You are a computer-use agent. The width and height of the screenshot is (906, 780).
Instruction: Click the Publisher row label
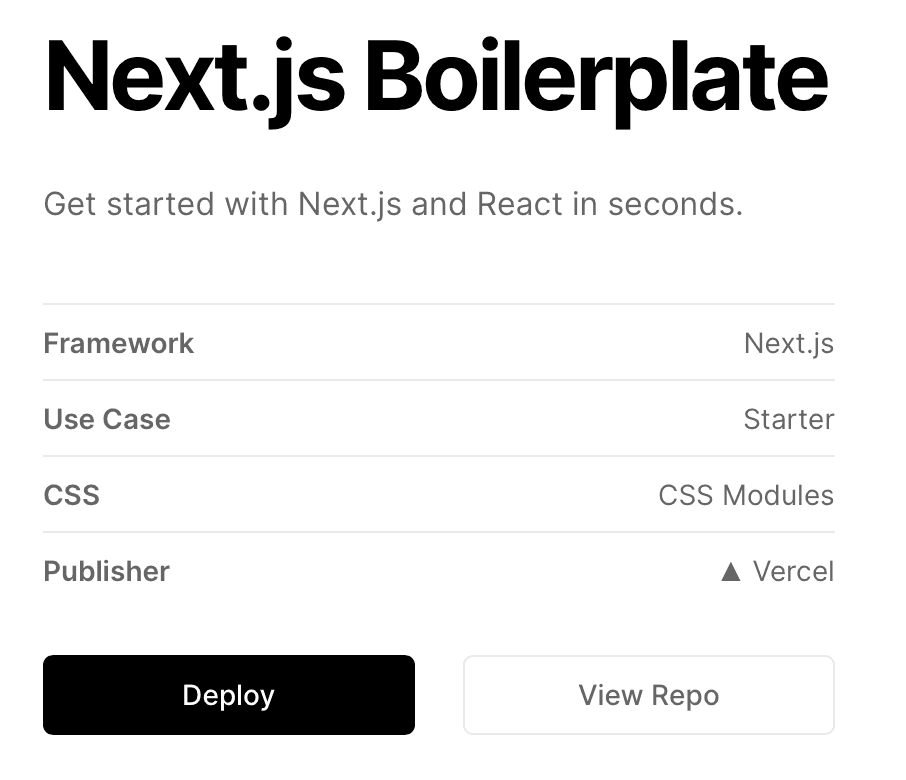[106, 572]
